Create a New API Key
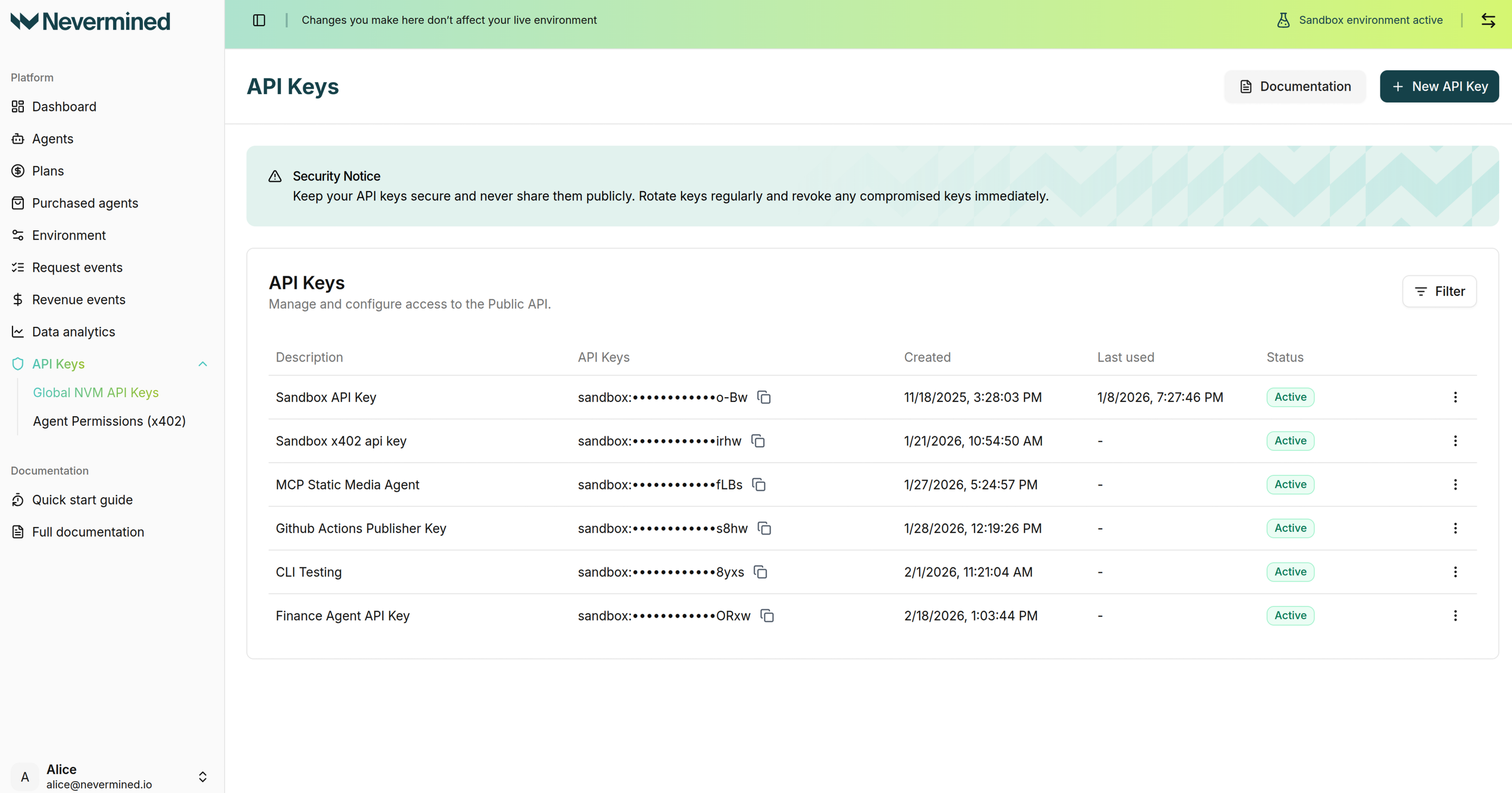 tap(1439, 86)
